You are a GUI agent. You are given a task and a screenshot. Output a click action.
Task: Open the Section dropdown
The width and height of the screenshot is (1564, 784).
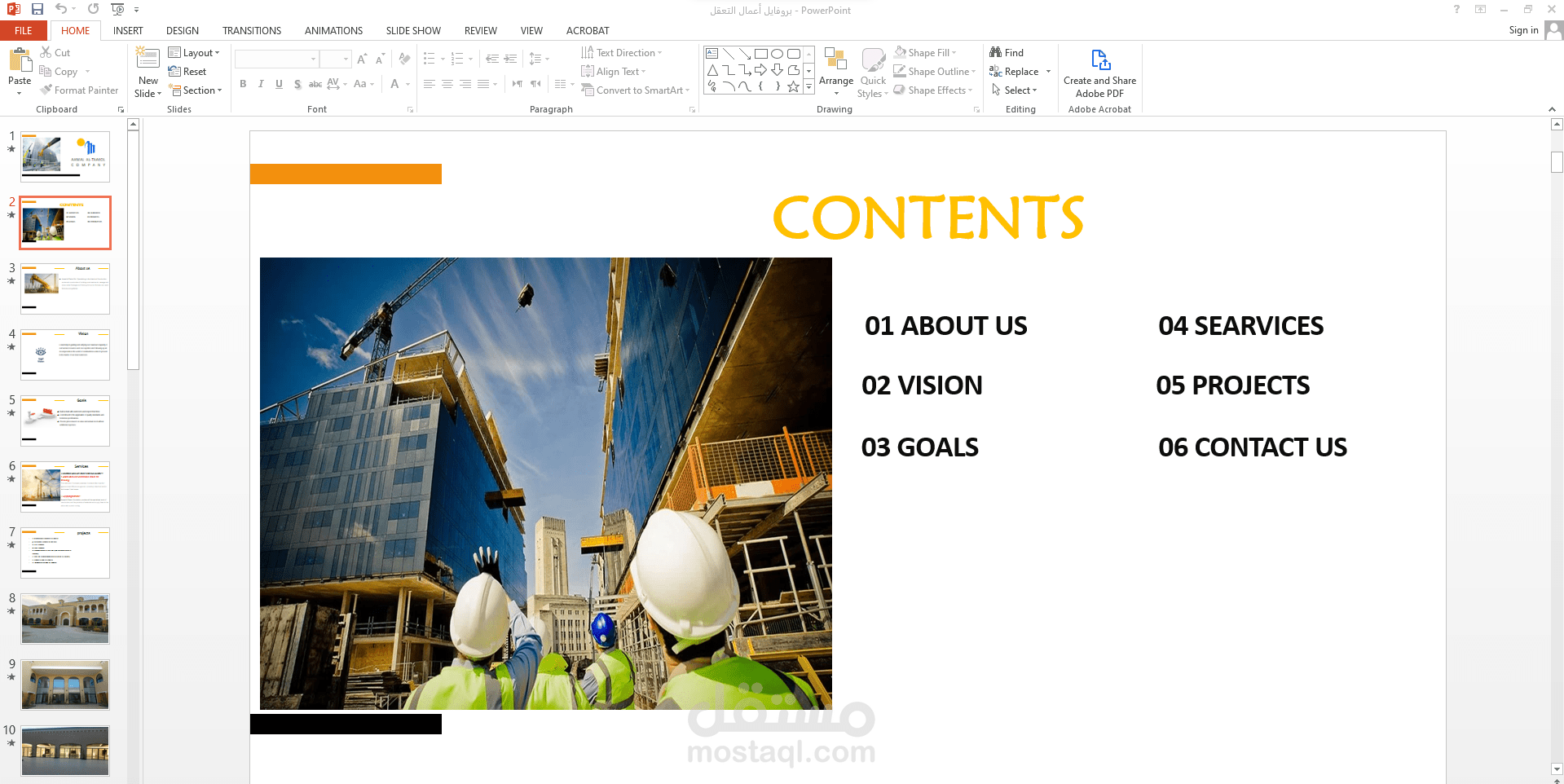tap(195, 90)
